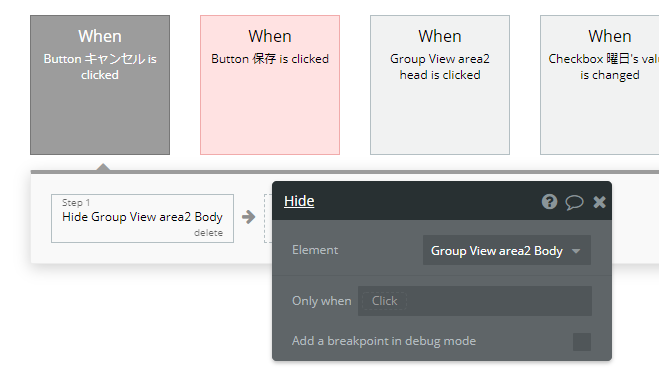
Task: Click the dropdown caret beside Group View area2 Body
Action: [x=576, y=251]
